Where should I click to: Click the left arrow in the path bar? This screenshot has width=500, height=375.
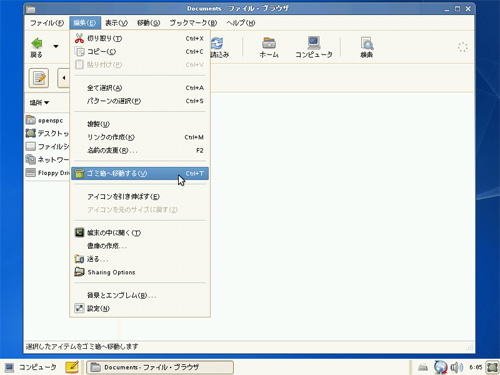pyautogui.click(x=64, y=78)
